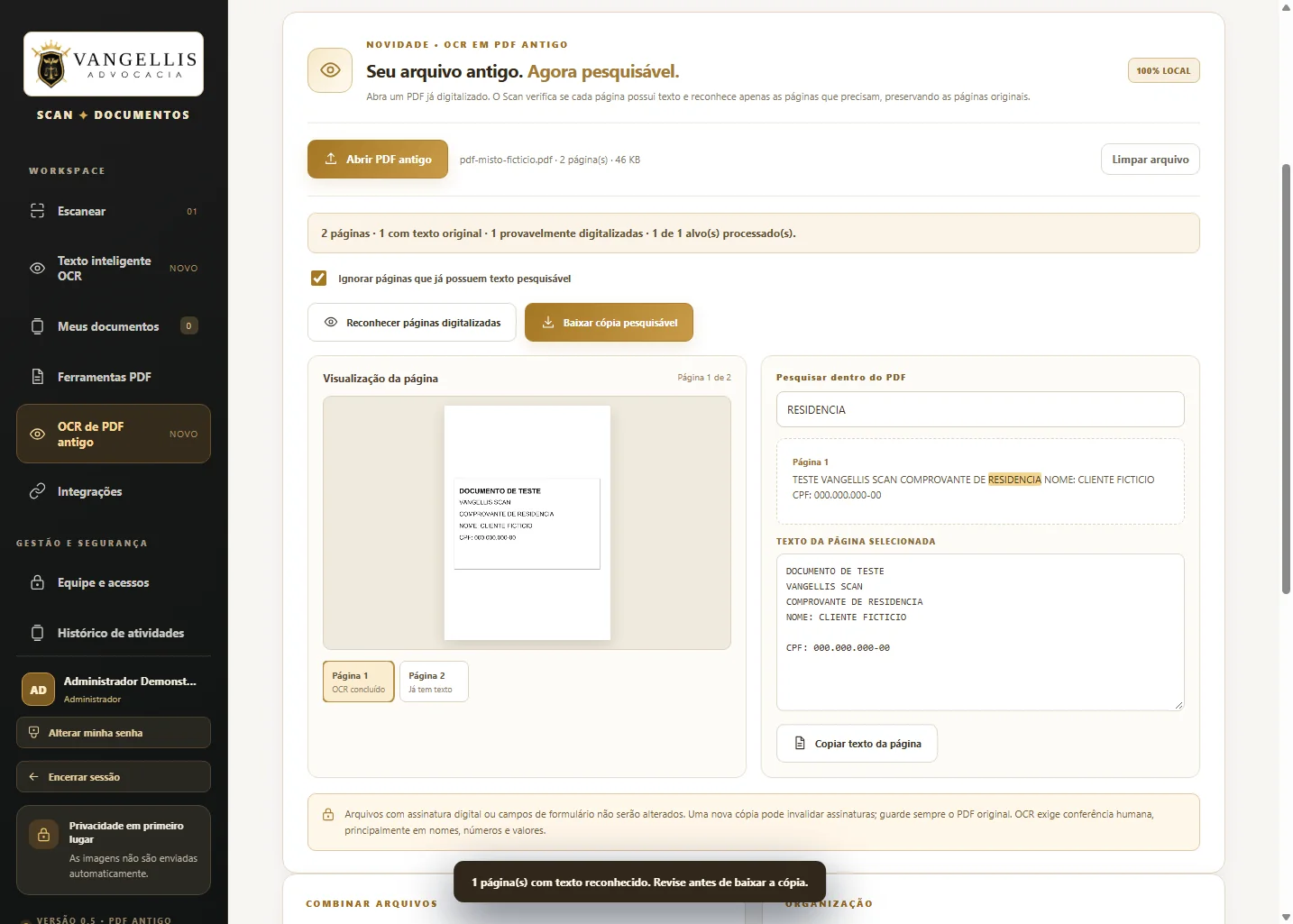
Task: Click the eye icon beside Texto inteligente OCR
Action: click(37, 269)
